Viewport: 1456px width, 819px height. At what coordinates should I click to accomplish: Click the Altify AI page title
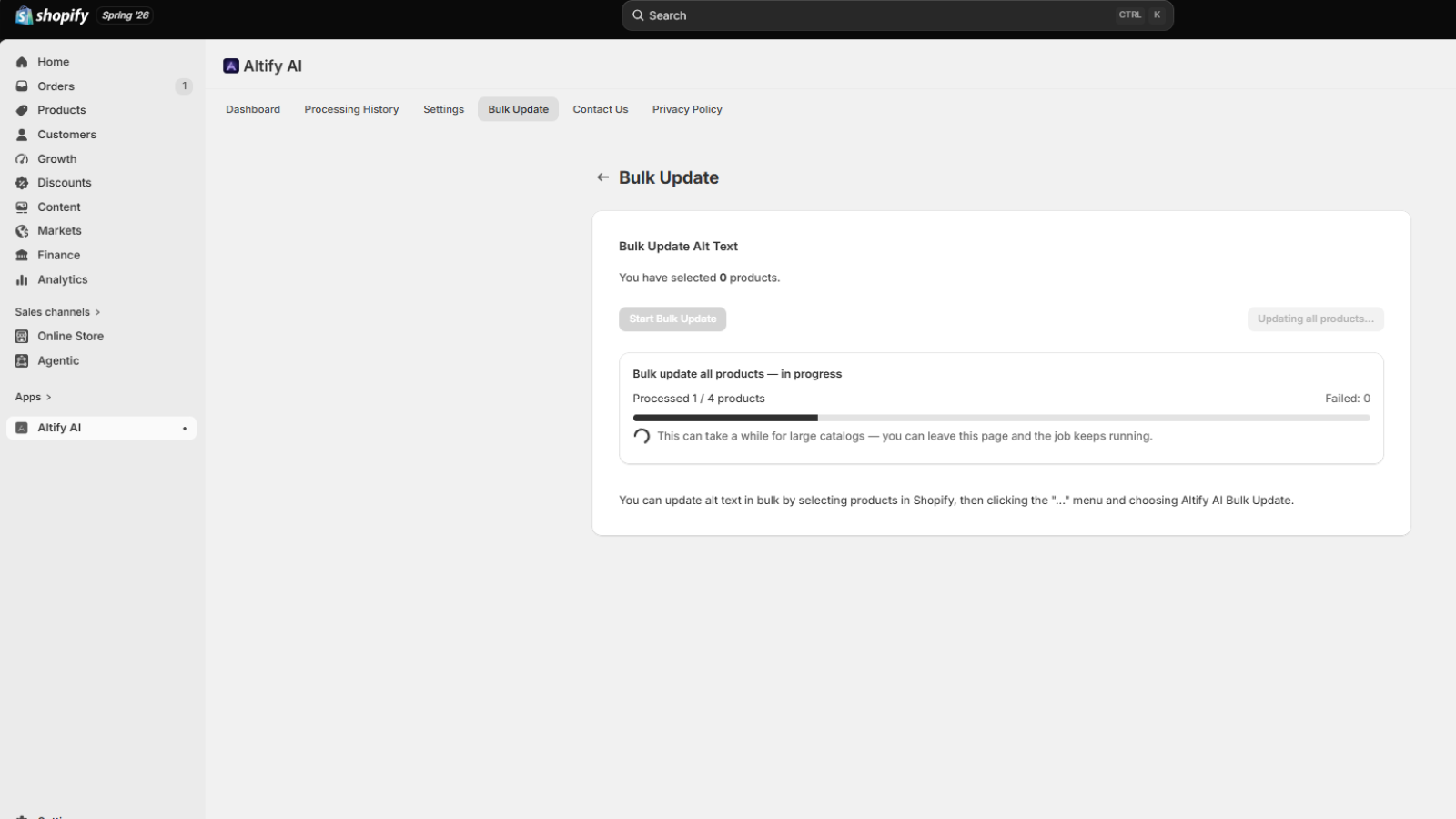click(273, 66)
